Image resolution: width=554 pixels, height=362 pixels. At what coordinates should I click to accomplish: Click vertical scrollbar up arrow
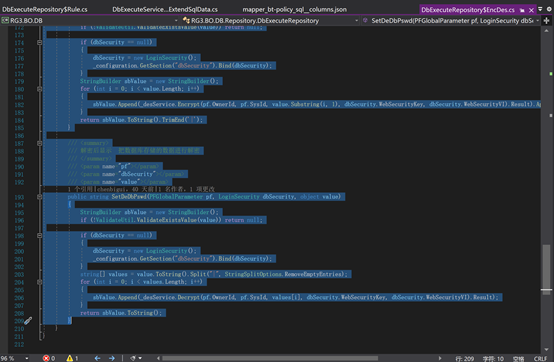547,31
